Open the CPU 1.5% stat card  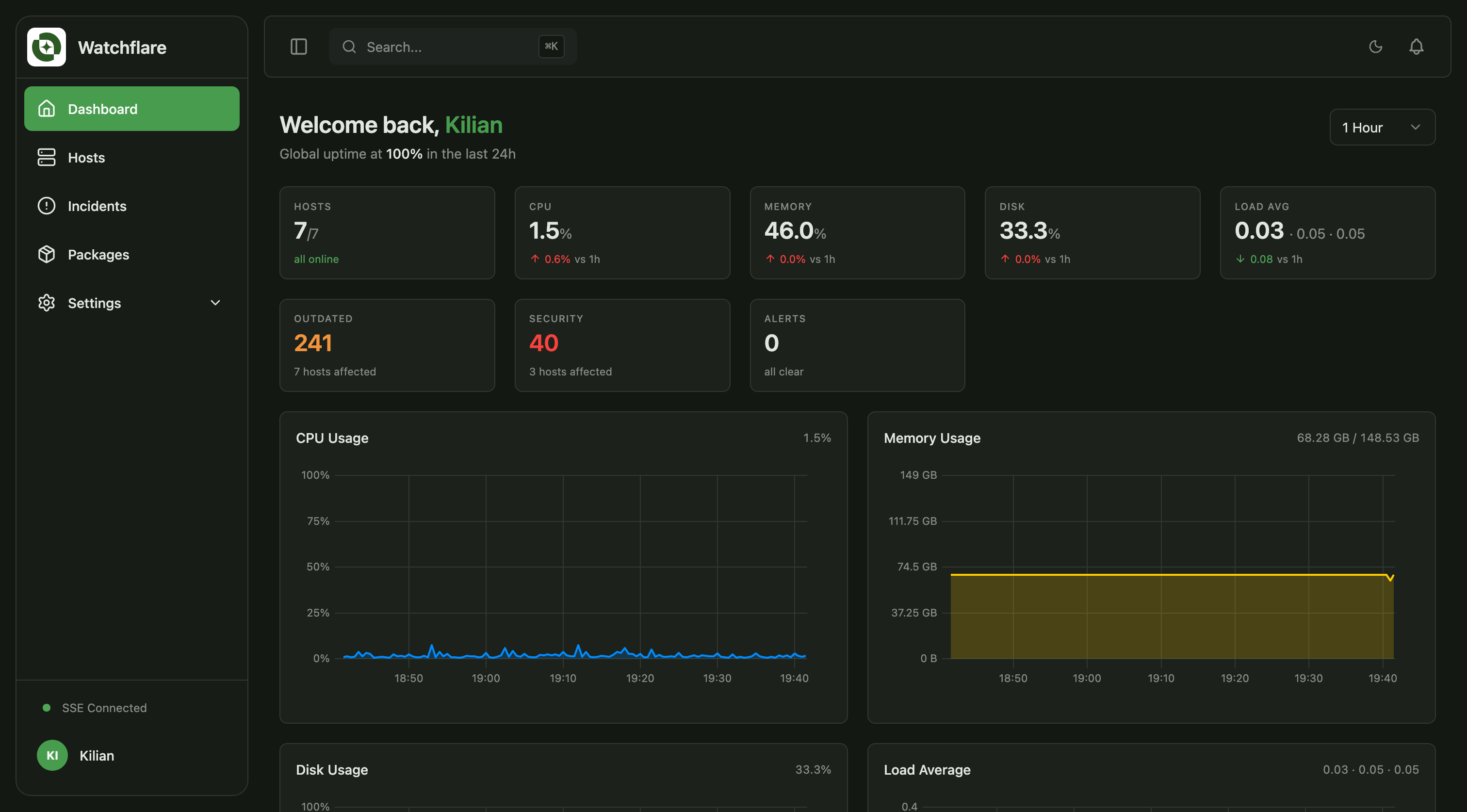[622, 233]
